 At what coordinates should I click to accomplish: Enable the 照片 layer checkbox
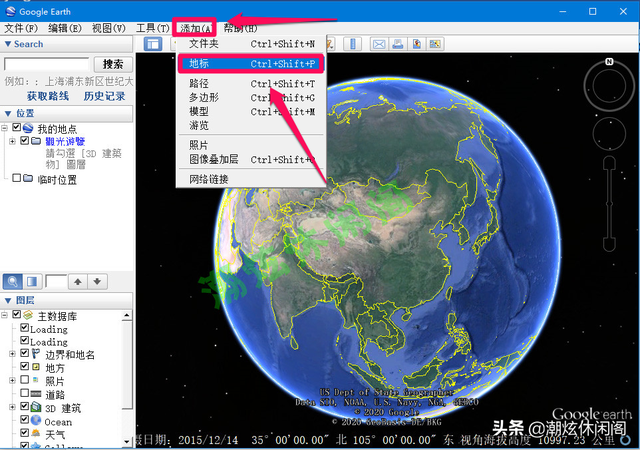click(x=24, y=379)
